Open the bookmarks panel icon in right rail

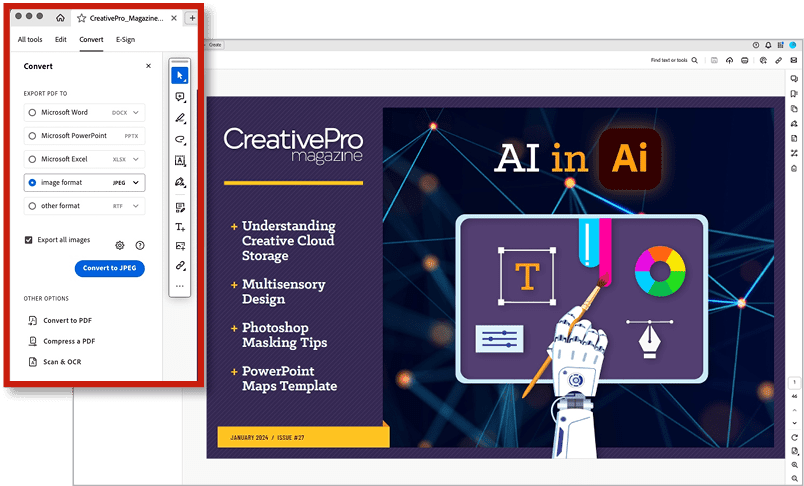(794, 94)
